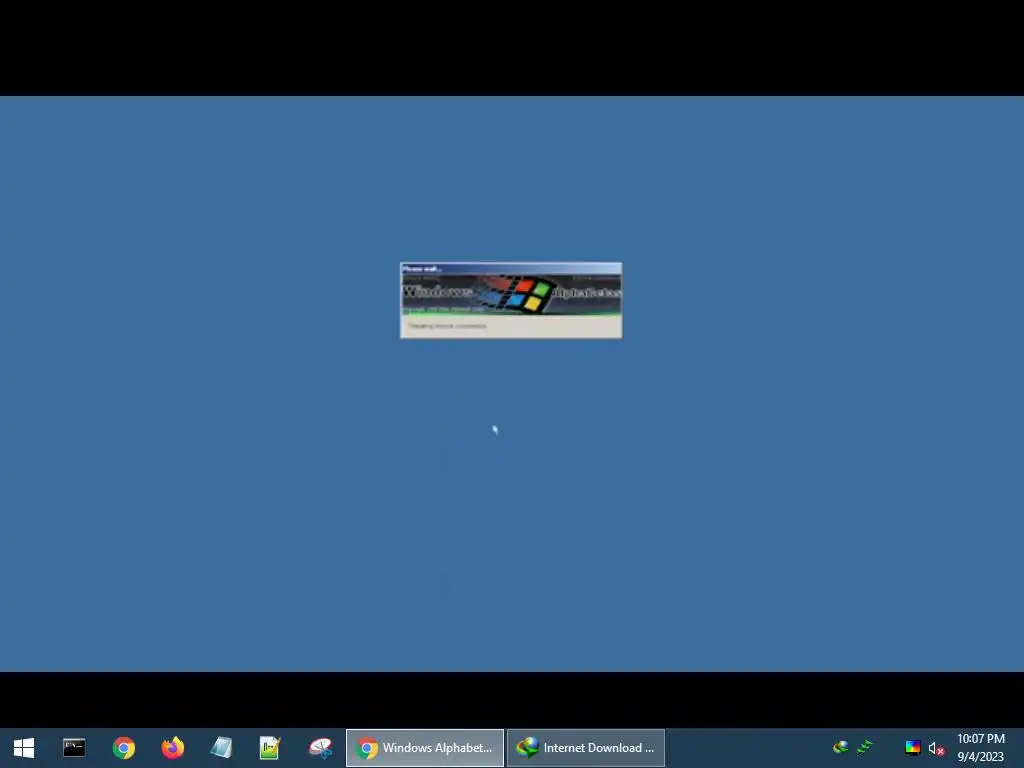Click the Please wait dialog title bar
The height and width of the screenshot is (768, 1024).
click(511, 268)
